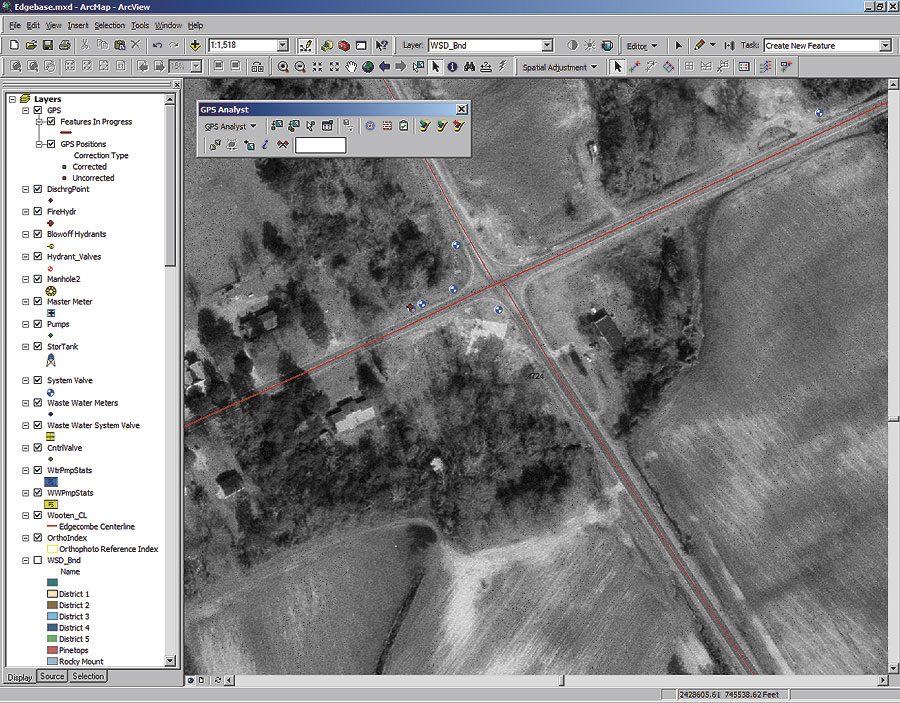Screen dimensions: 900x703
Task: Click the Find binoculars icon
Action: pyautogui.click(x=469, y=67)
